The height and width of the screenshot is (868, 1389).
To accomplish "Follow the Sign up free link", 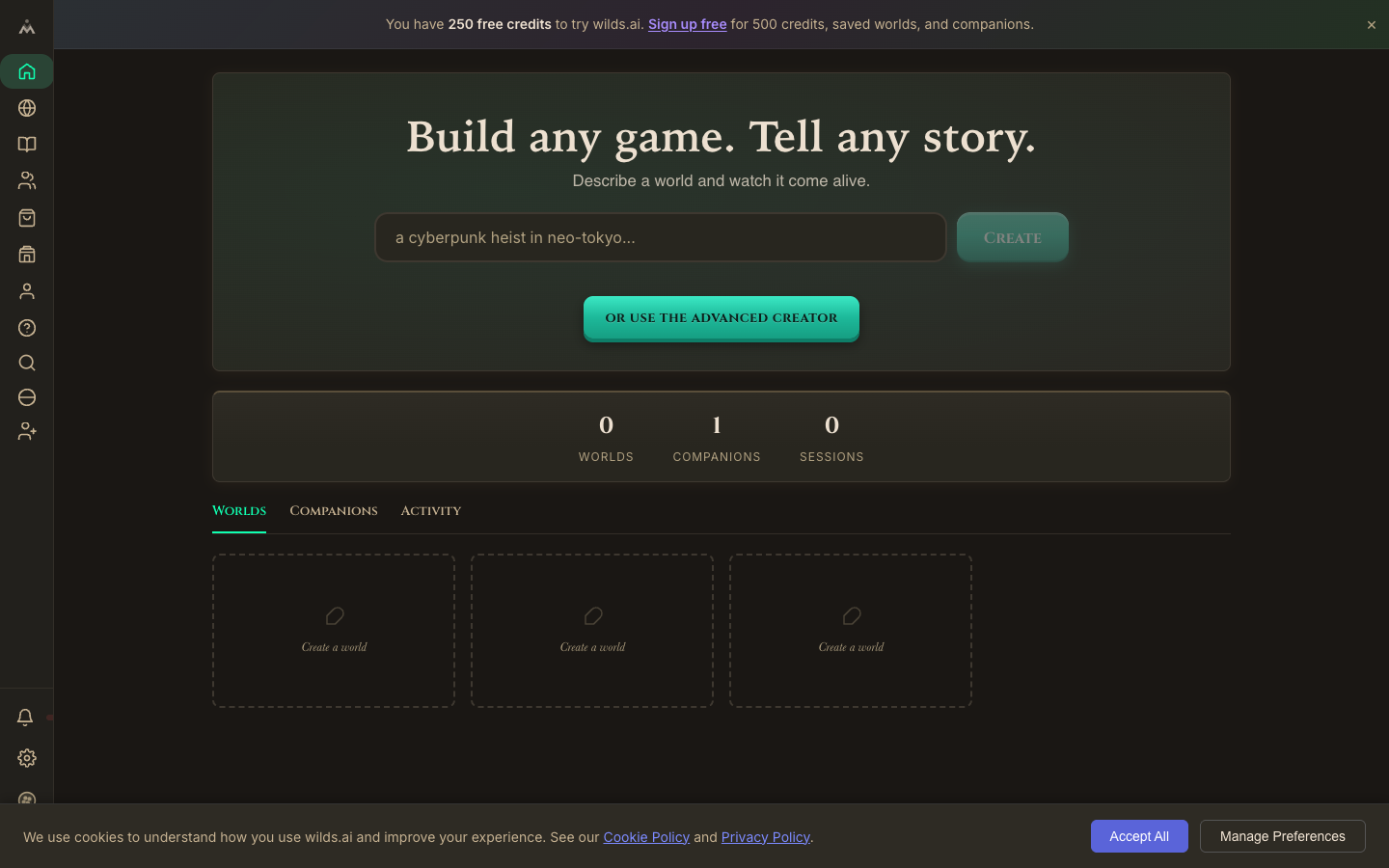I will [x=687, y=24].
